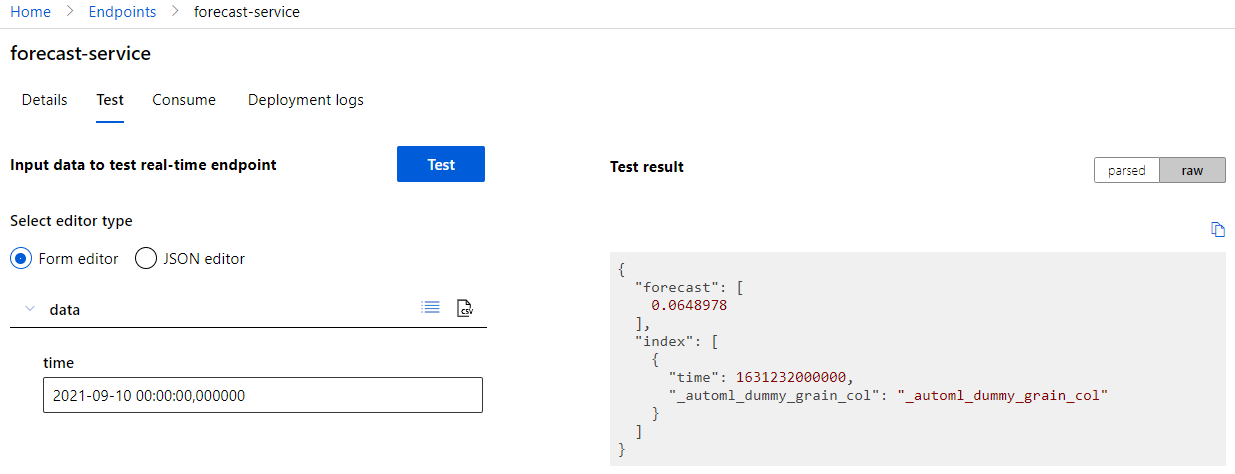Screen dimensions: 1235x474
Task: Upload CSV file for data input
Action: click(x=465, y=308)
